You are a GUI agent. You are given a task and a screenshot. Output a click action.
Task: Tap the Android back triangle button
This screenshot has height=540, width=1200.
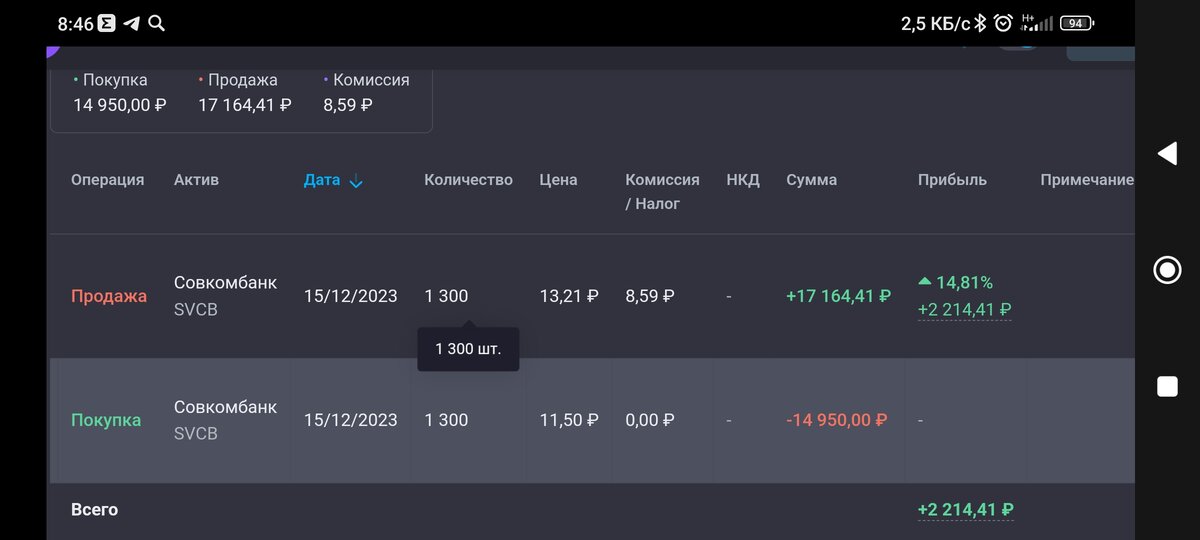click(1167, 153)
